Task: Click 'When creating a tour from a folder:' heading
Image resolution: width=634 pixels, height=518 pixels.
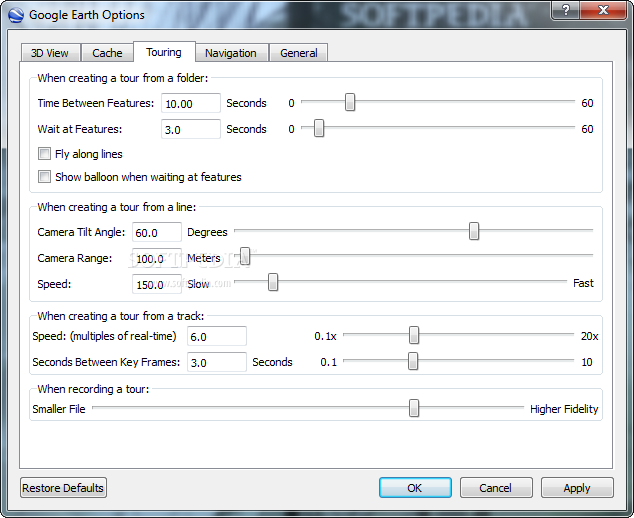Action: click(x=123, y=78)
